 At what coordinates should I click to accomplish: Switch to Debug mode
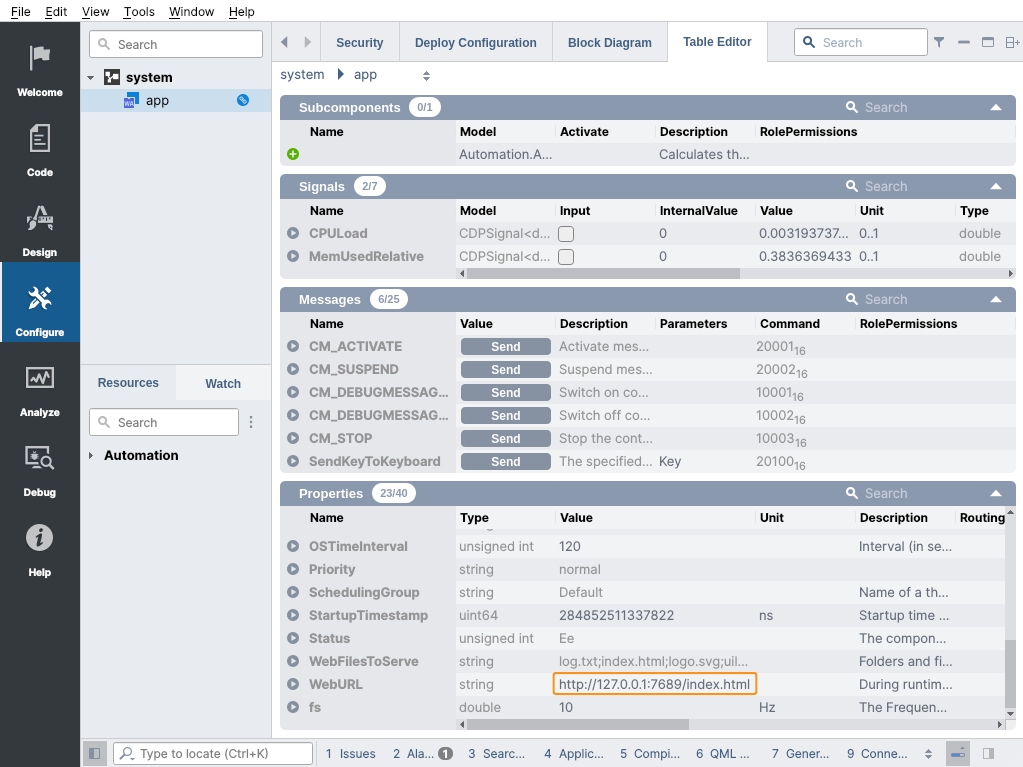click(x=40, y=470)
